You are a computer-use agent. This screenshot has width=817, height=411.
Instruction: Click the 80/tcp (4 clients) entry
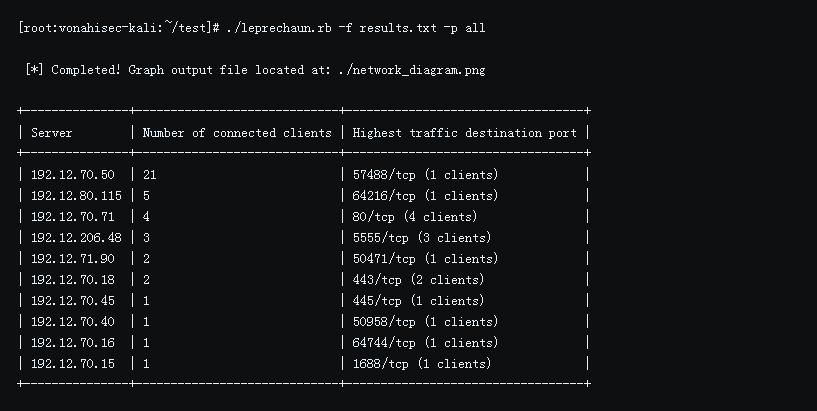coord(415,217)
